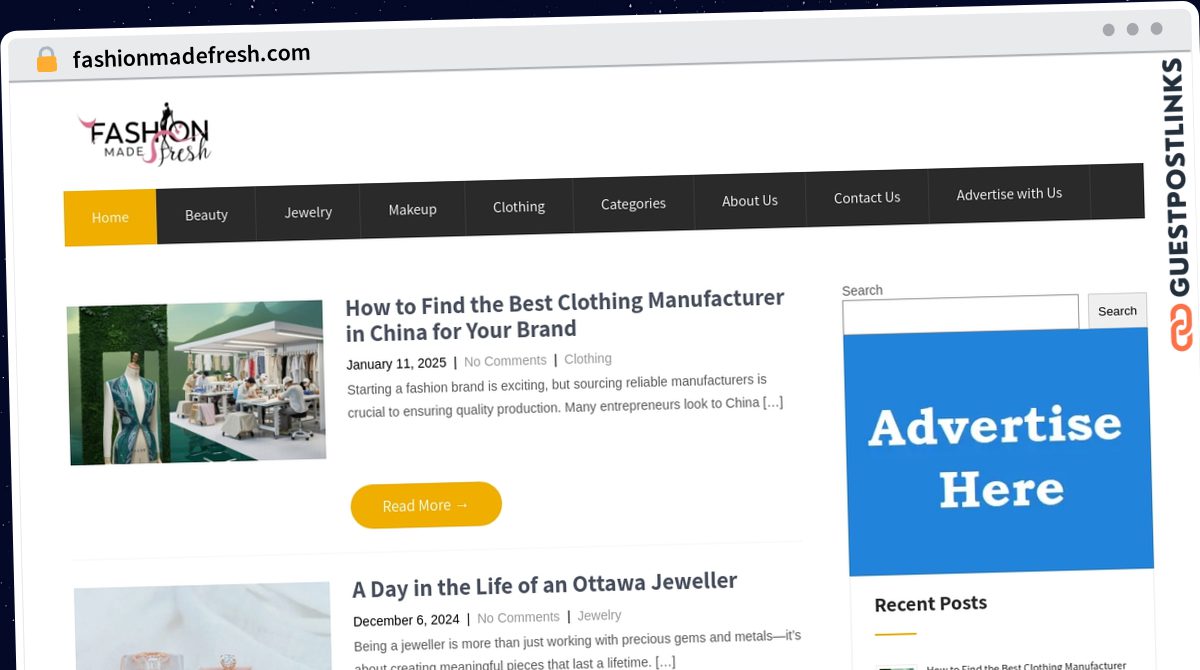
Task: Go to the Jewelry section
Action: click(308, 212)
